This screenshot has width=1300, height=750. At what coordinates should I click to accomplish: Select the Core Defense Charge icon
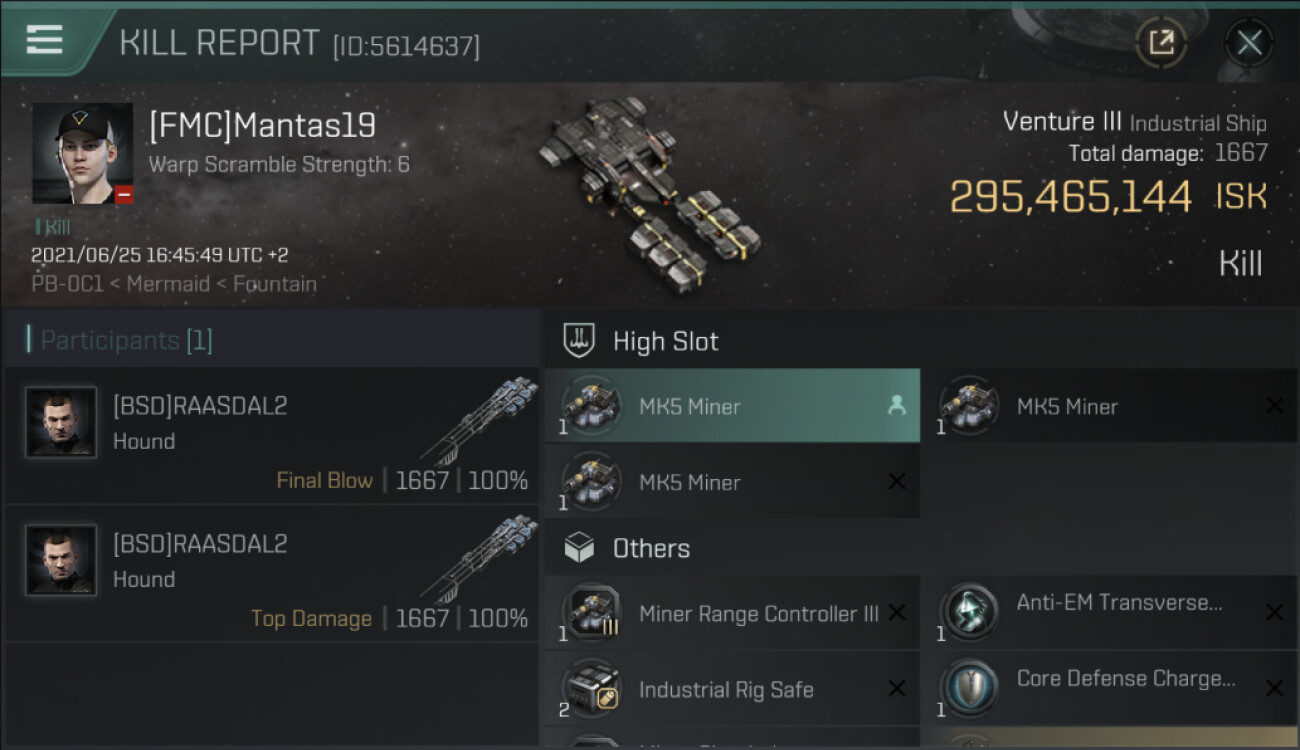click(x=970, y=687)
